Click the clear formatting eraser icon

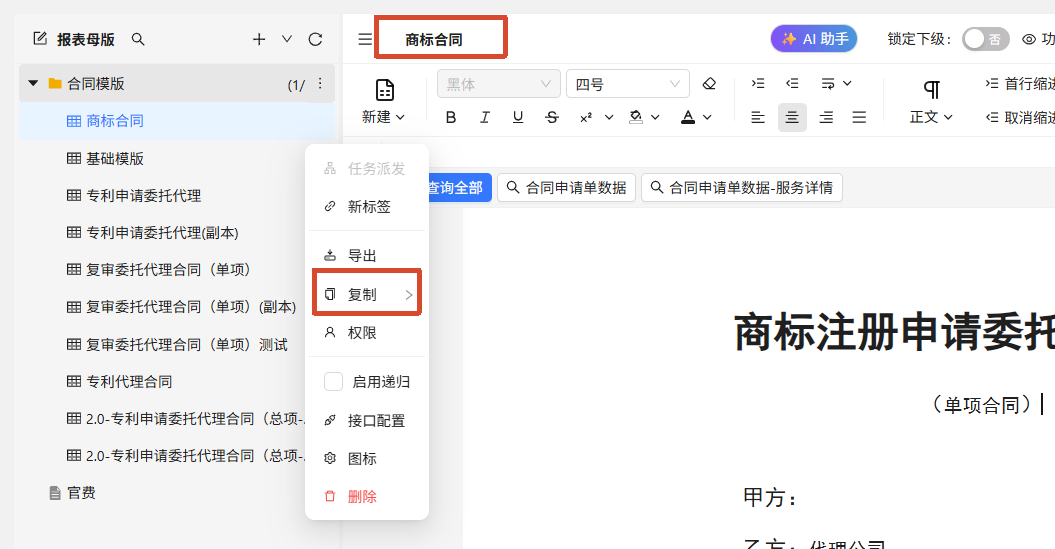click(x=709, y=83)
